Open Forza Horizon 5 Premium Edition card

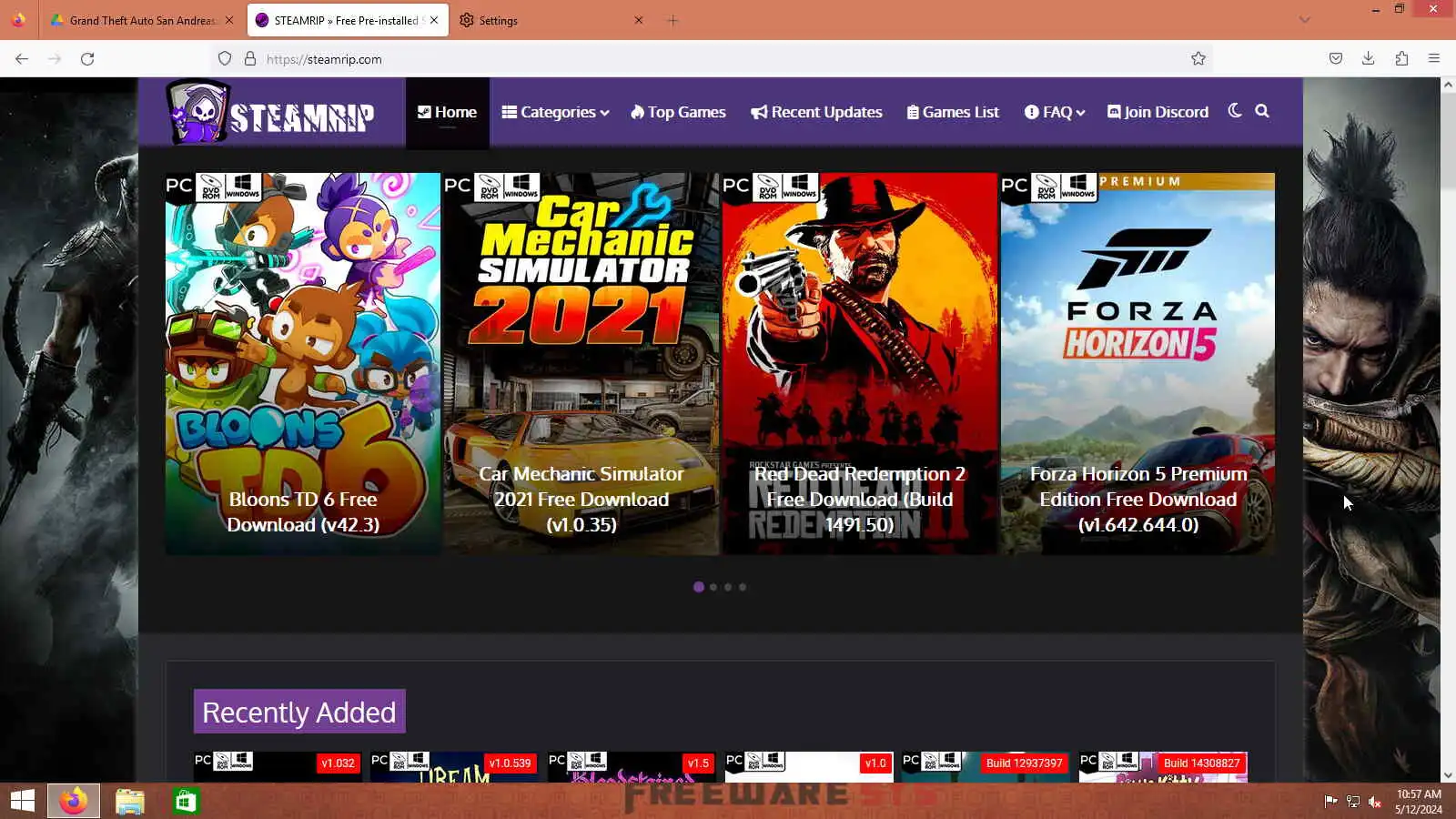(1138, 364)
